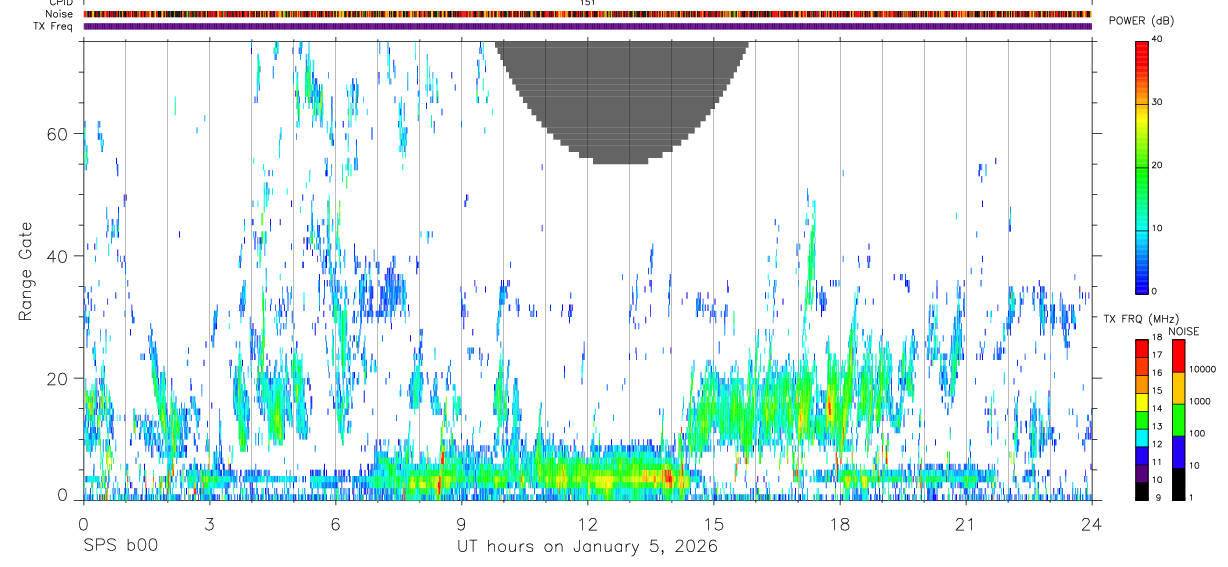
Task: Click the 'POWER (dB)' legend title
Action: (x=1141, y=21)
